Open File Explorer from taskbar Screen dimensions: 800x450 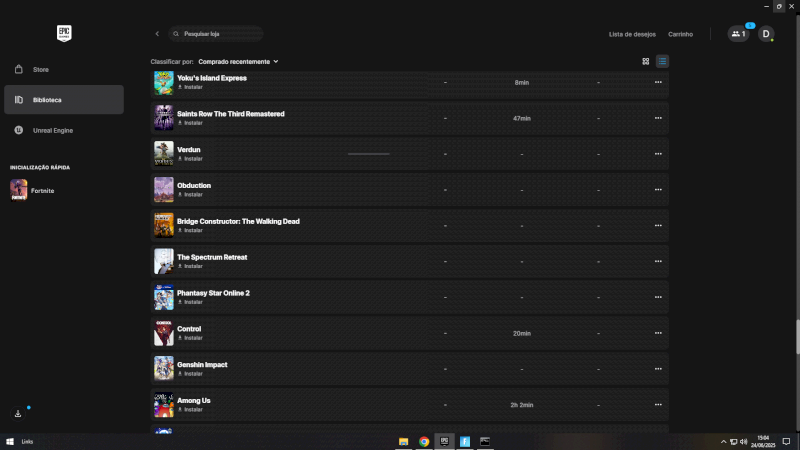(404, 441)
